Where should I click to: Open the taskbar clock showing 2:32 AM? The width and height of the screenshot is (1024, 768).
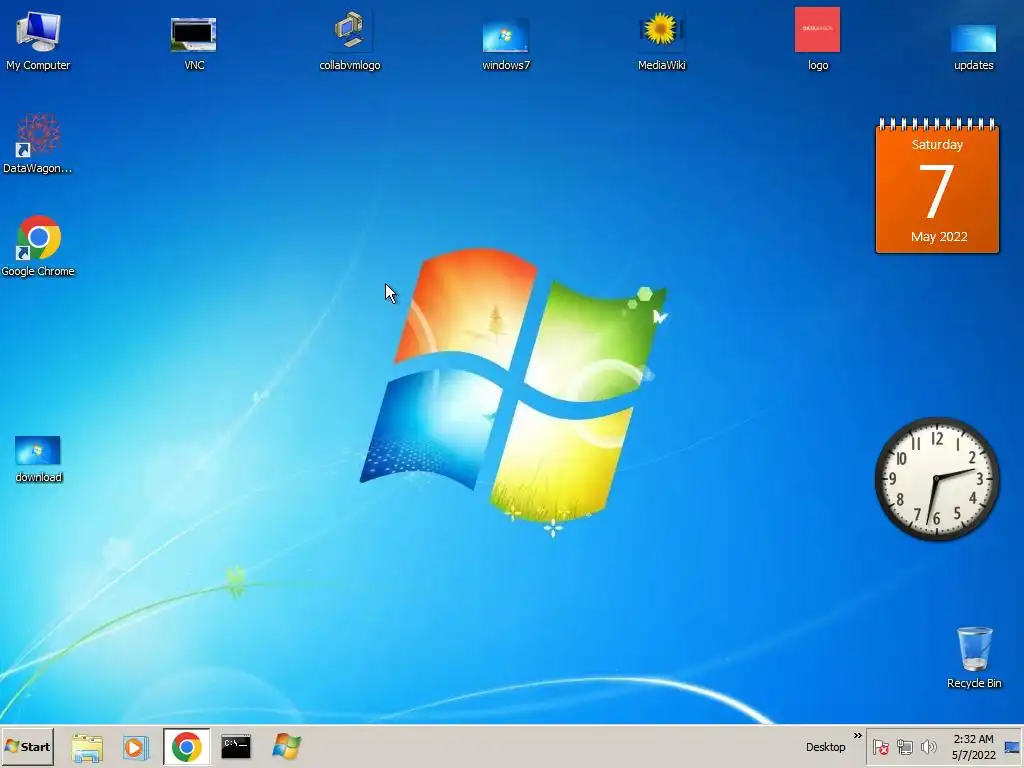coord(973,747)
